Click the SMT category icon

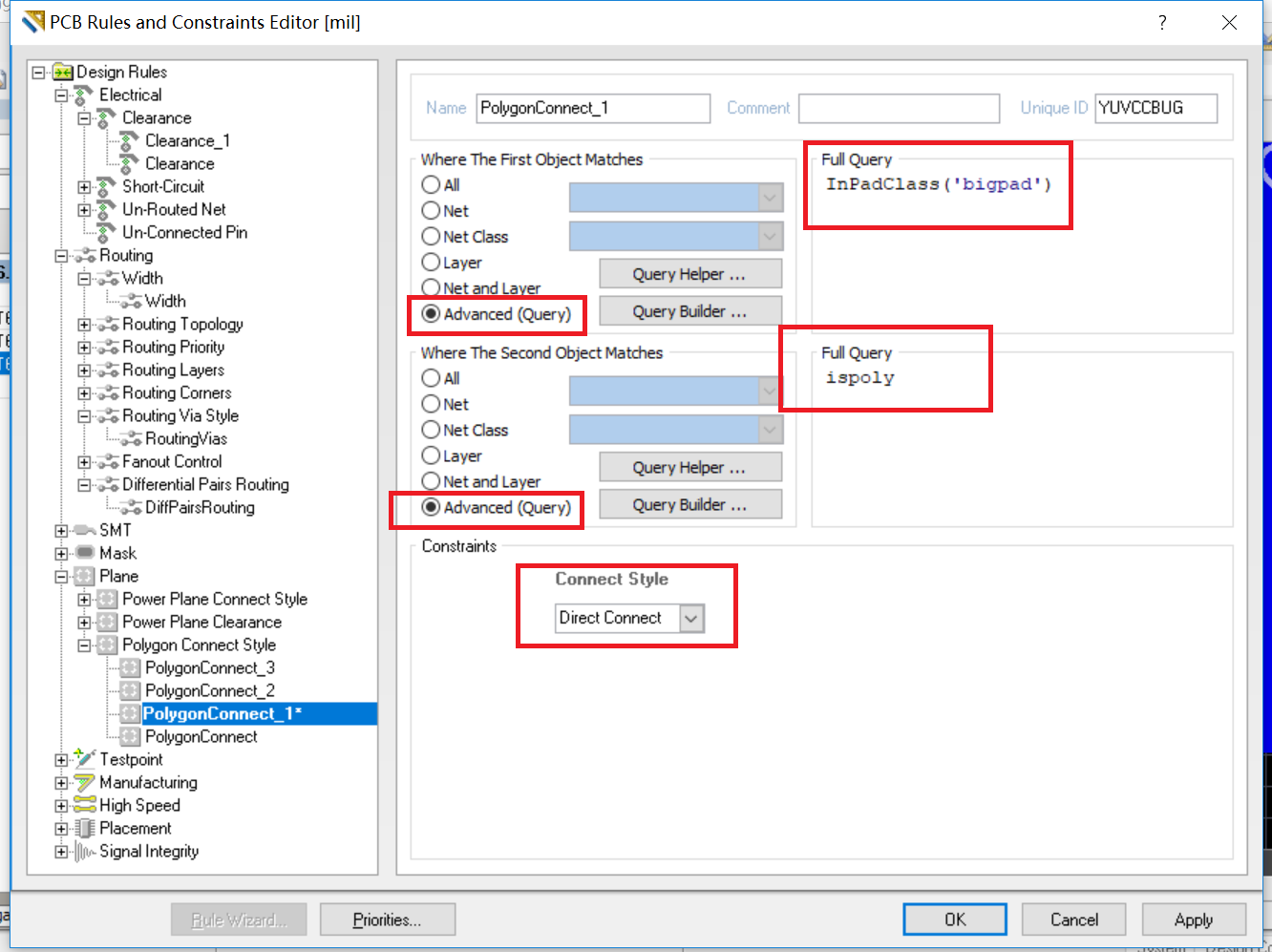click(85, 530)
